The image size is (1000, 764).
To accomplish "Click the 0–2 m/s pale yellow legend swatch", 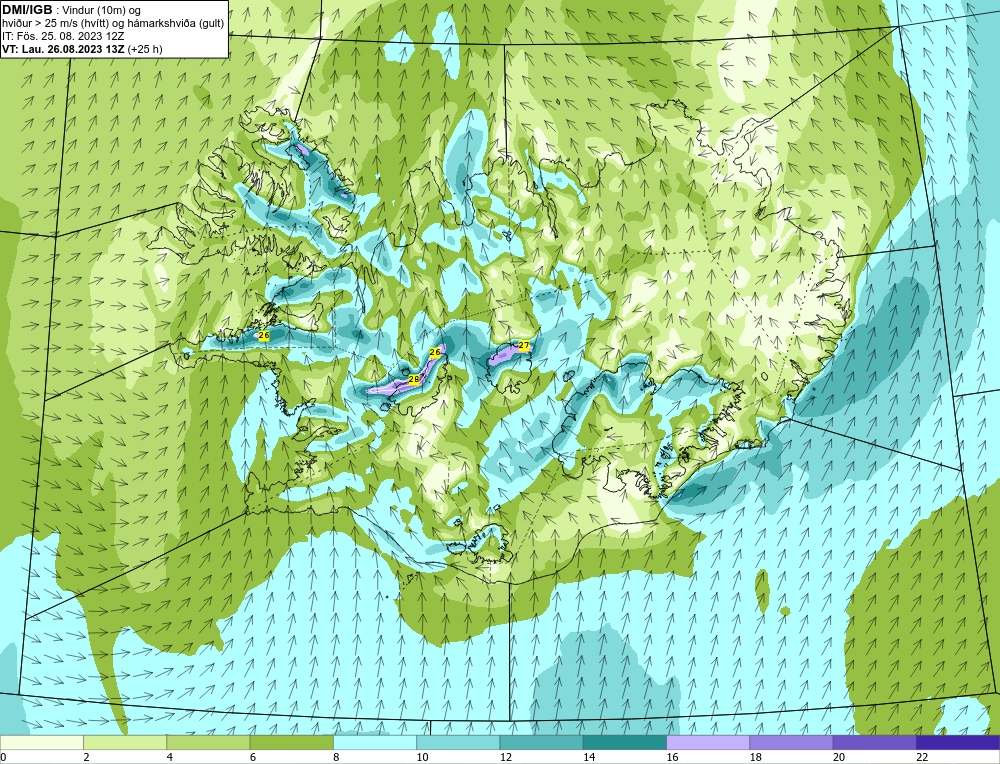I will pos(41,742).
